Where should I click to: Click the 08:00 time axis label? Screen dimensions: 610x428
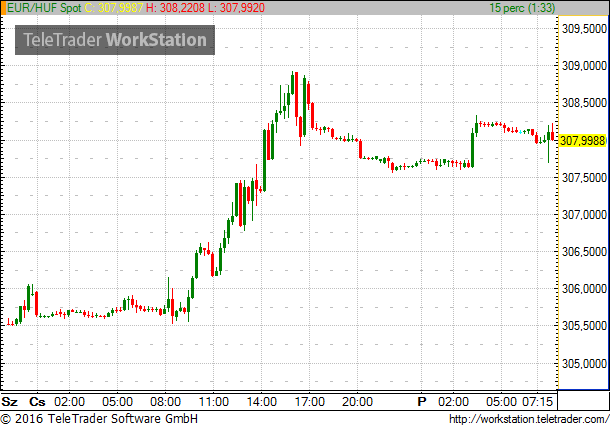coord(165,401)
